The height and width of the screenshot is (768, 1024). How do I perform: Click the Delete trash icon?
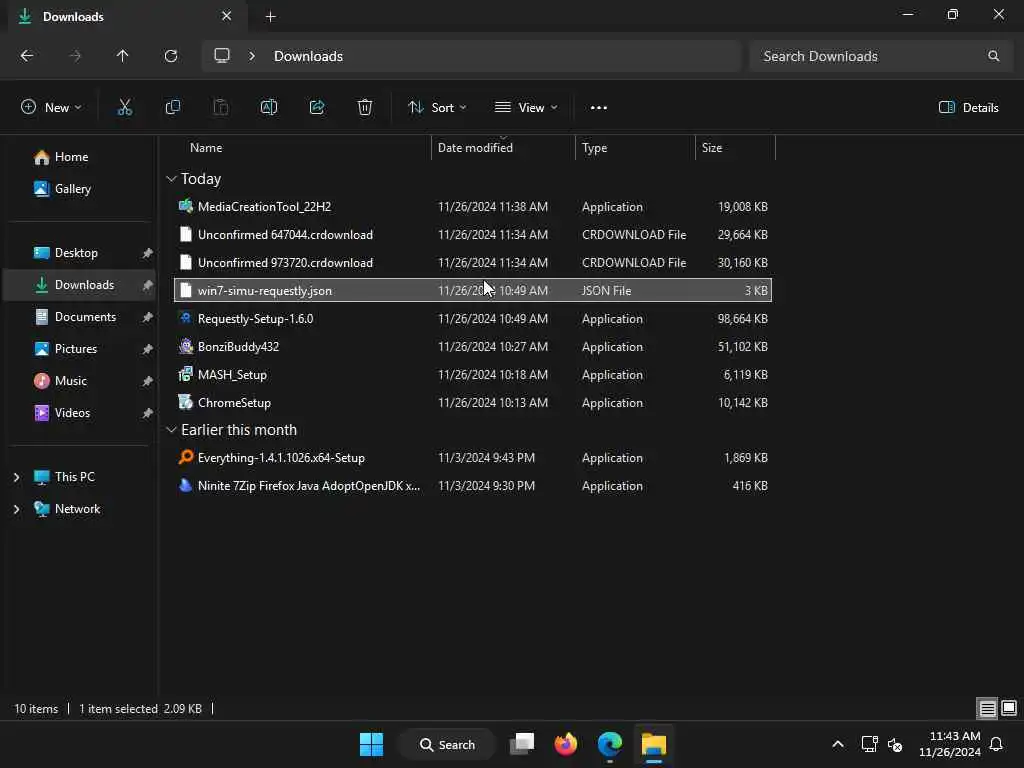(365, 108)
